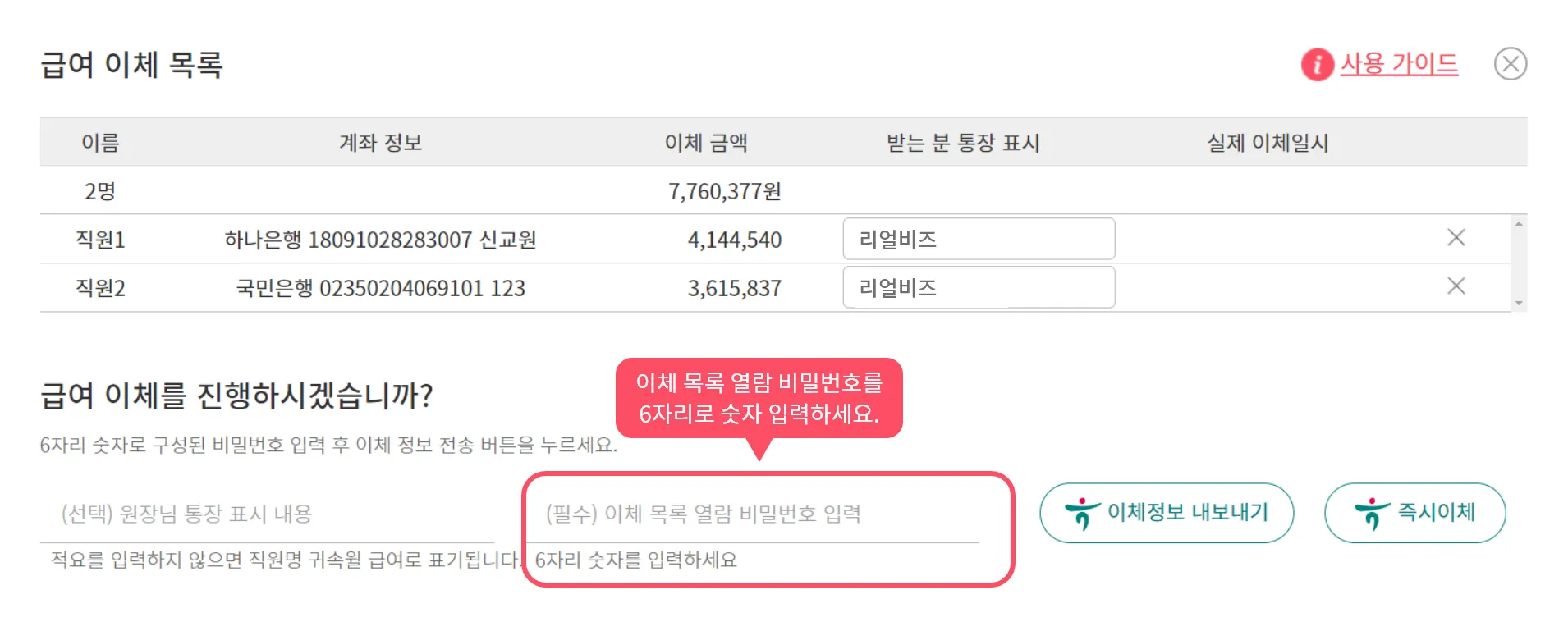Focus the 원장님 통장 표시 내용 input
This screenshot has height=631, width=1568.
[x=268, y=514]
